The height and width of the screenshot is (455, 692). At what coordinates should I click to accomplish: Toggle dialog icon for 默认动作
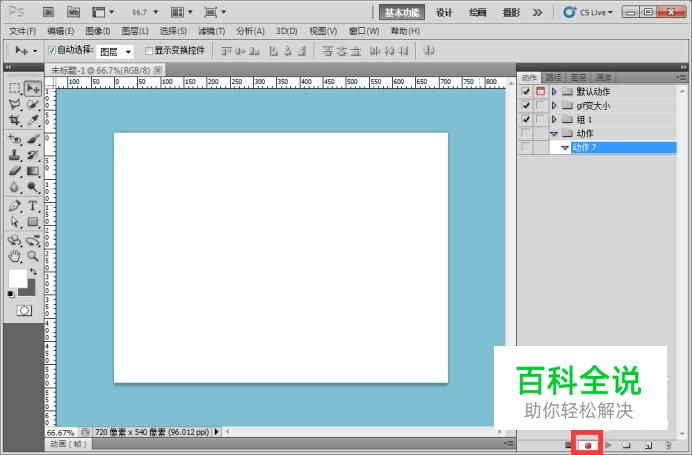[x=541, y=92]
